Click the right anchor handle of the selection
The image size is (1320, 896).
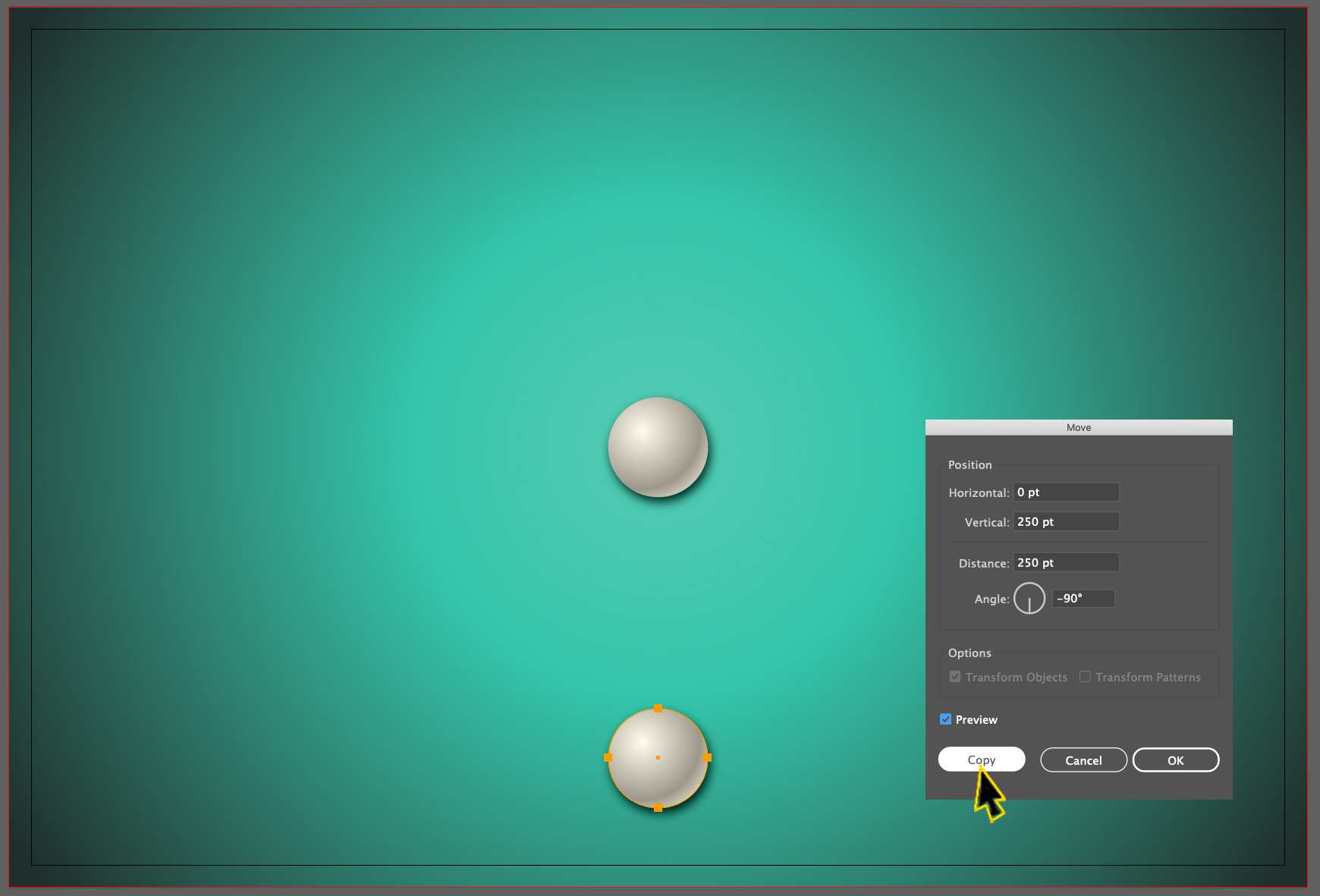point(707,758)
